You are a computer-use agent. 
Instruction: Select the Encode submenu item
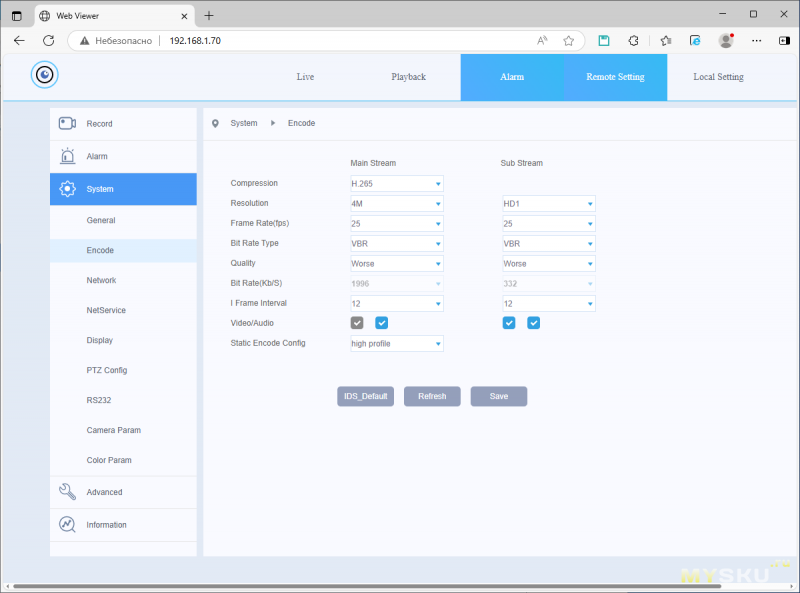click(123, 251)
